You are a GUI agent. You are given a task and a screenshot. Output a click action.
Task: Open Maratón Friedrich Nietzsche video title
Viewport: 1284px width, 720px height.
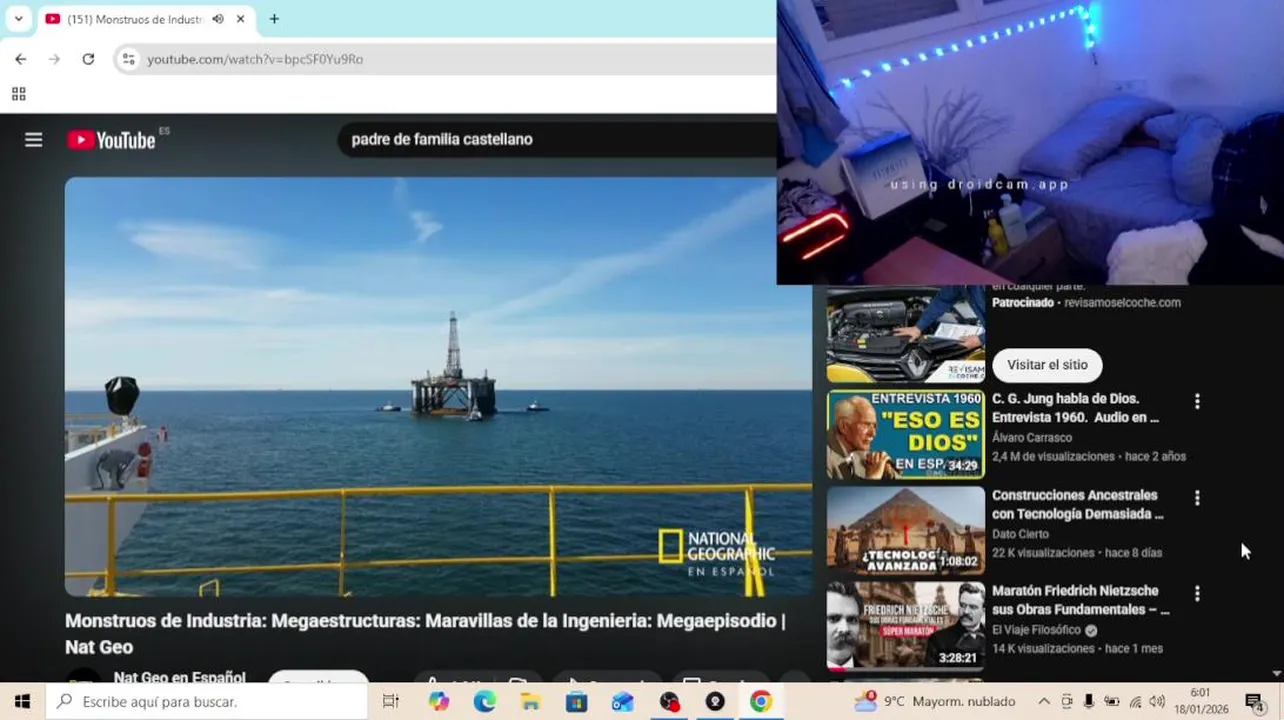tap(1080, 600)
